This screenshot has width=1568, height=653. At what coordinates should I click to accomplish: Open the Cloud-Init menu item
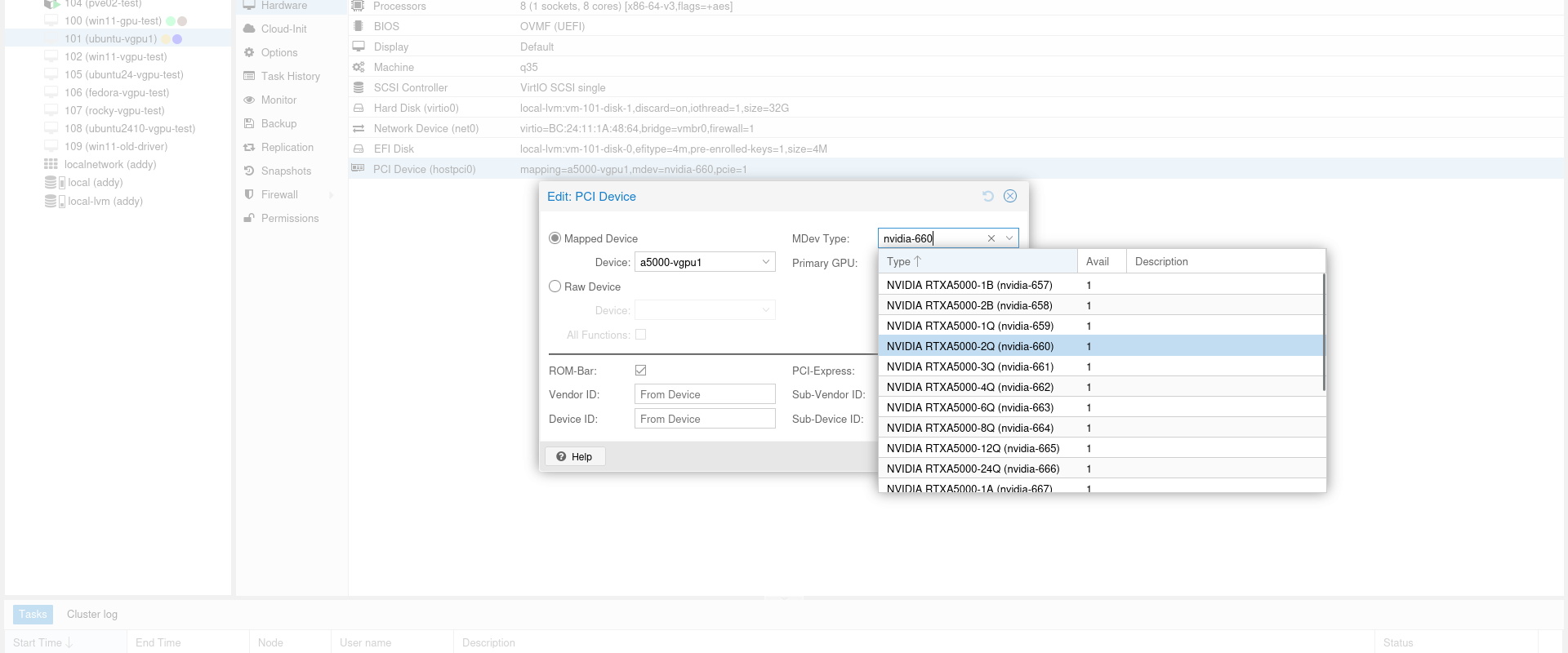coord(292,29)
